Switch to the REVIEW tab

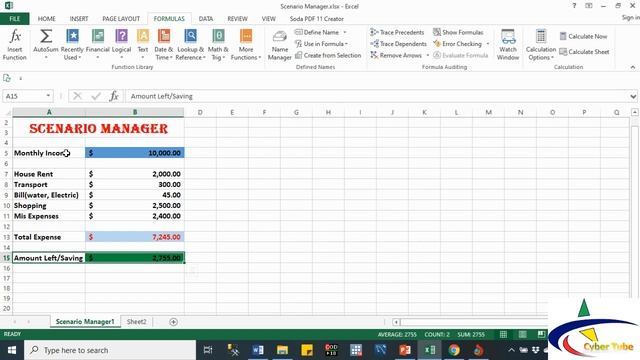pyautogui.click(x=237, y=19)
